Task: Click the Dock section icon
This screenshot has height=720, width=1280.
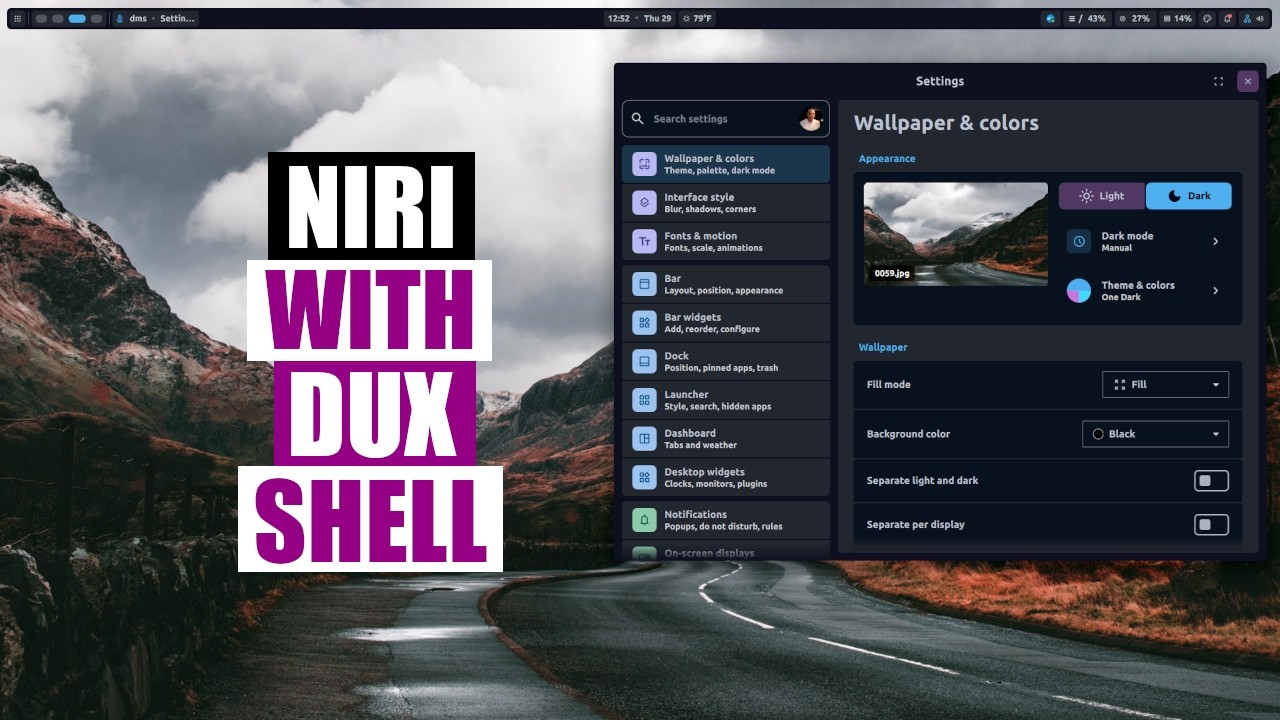Action: click(x=644, y=361)
